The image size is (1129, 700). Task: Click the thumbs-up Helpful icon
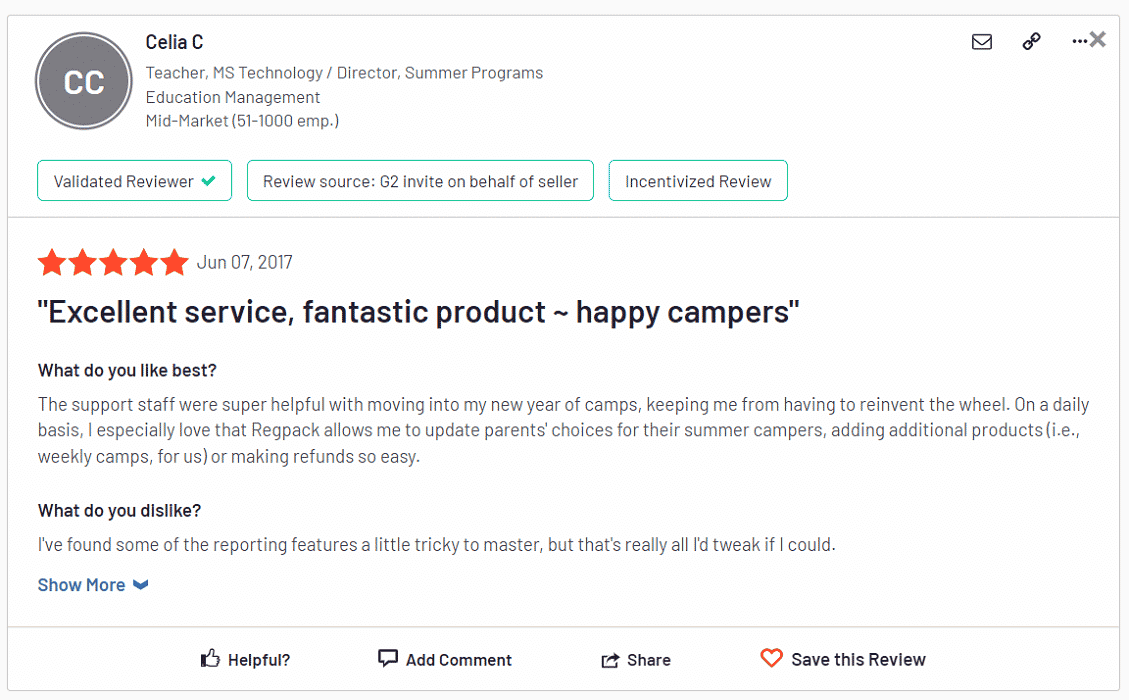click(x=210, y=659)
